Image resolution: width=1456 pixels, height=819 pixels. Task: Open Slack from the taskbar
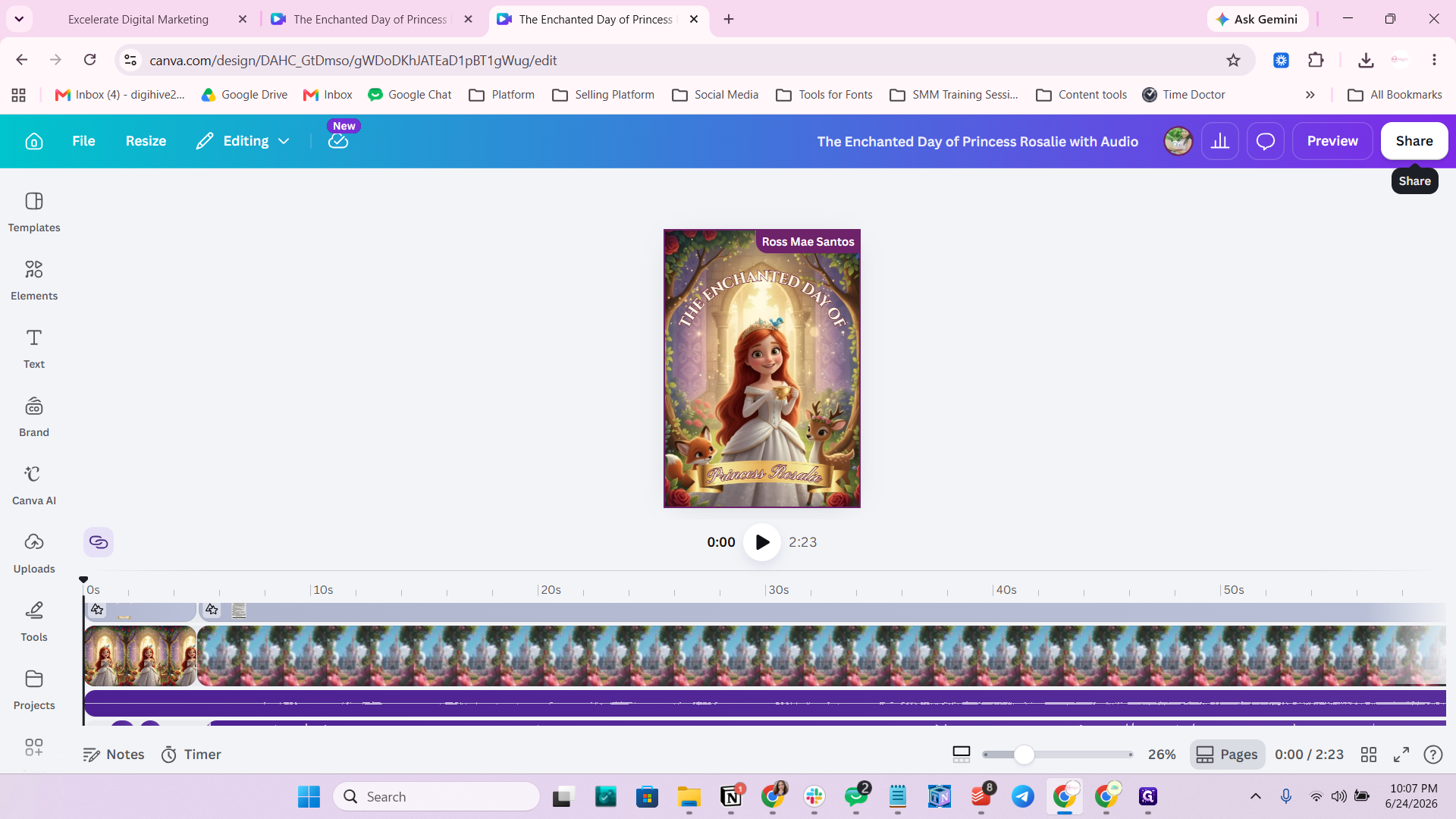pyautogui.click(x=814, y=796)
